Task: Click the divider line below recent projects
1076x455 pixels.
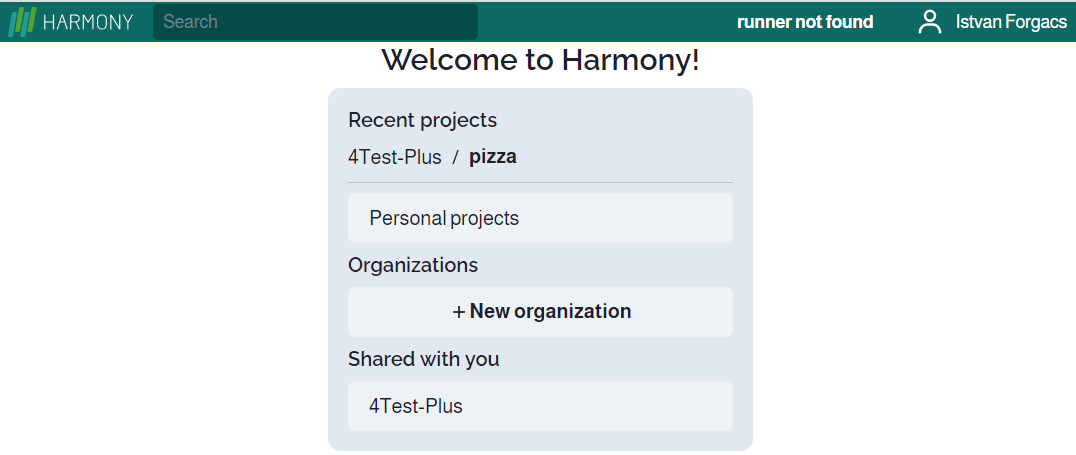Action: click(x=540, y=183)
